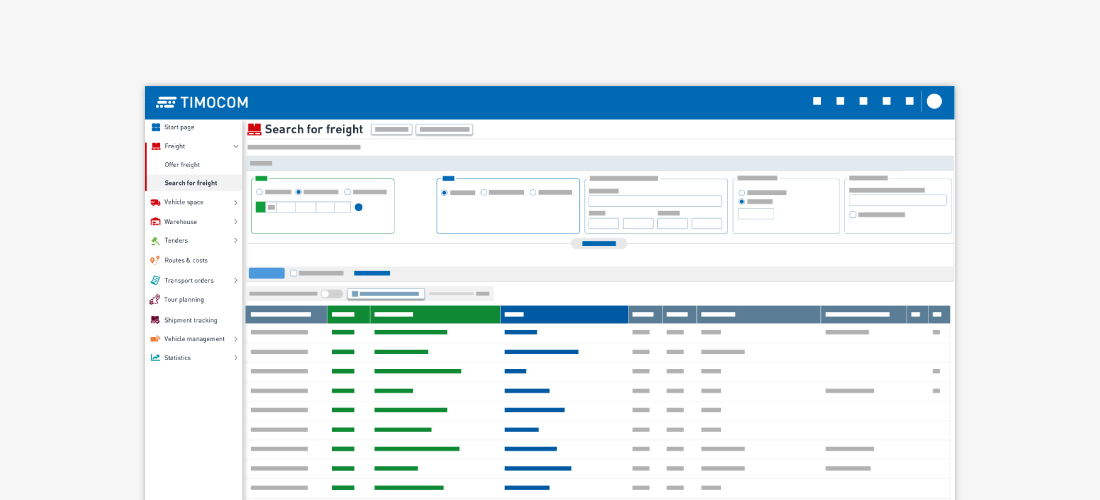Select Offer freight in sidebar

(x=183, y=165)
